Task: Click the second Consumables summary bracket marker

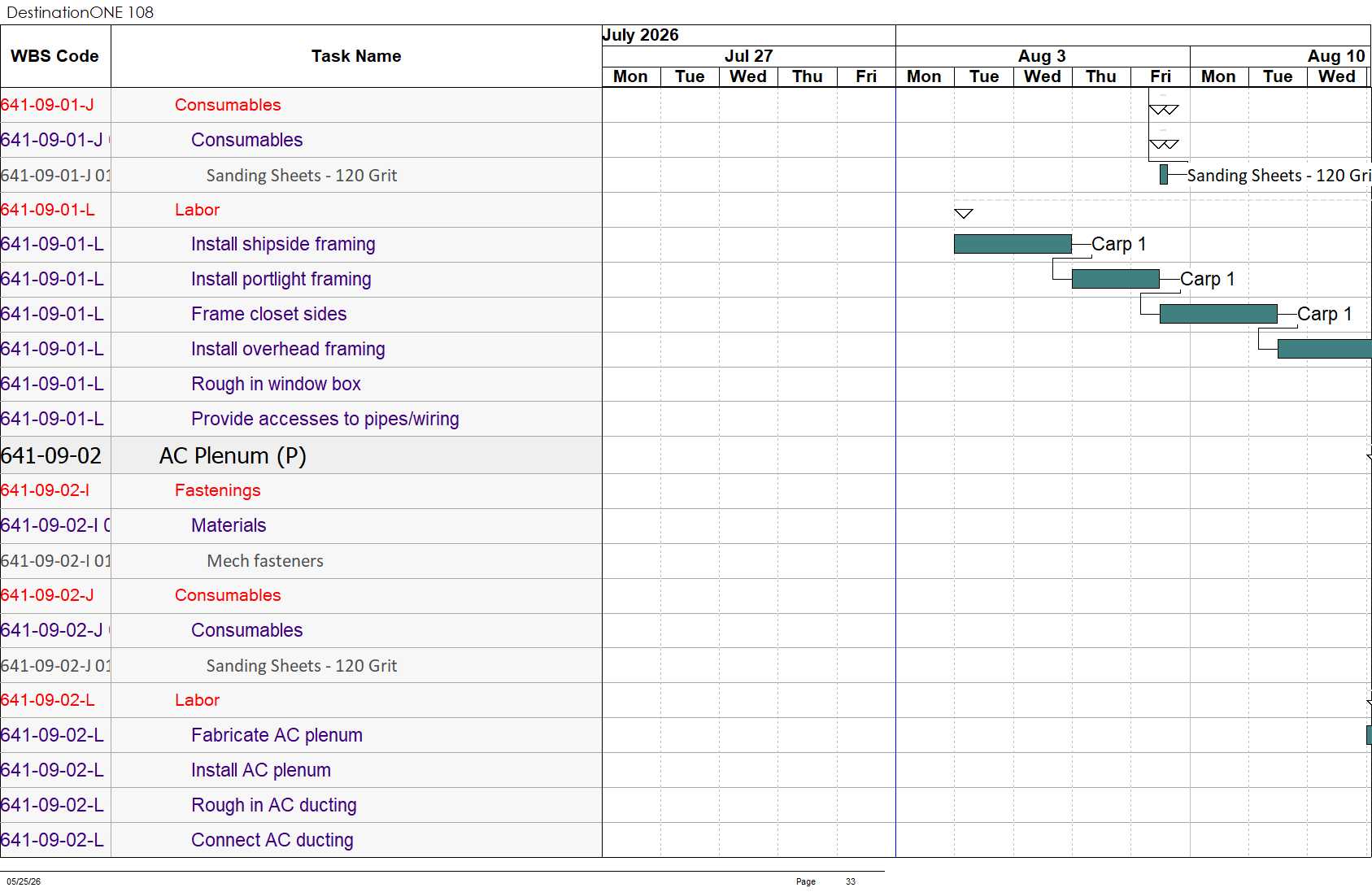Action: (x=1164, y=145)
